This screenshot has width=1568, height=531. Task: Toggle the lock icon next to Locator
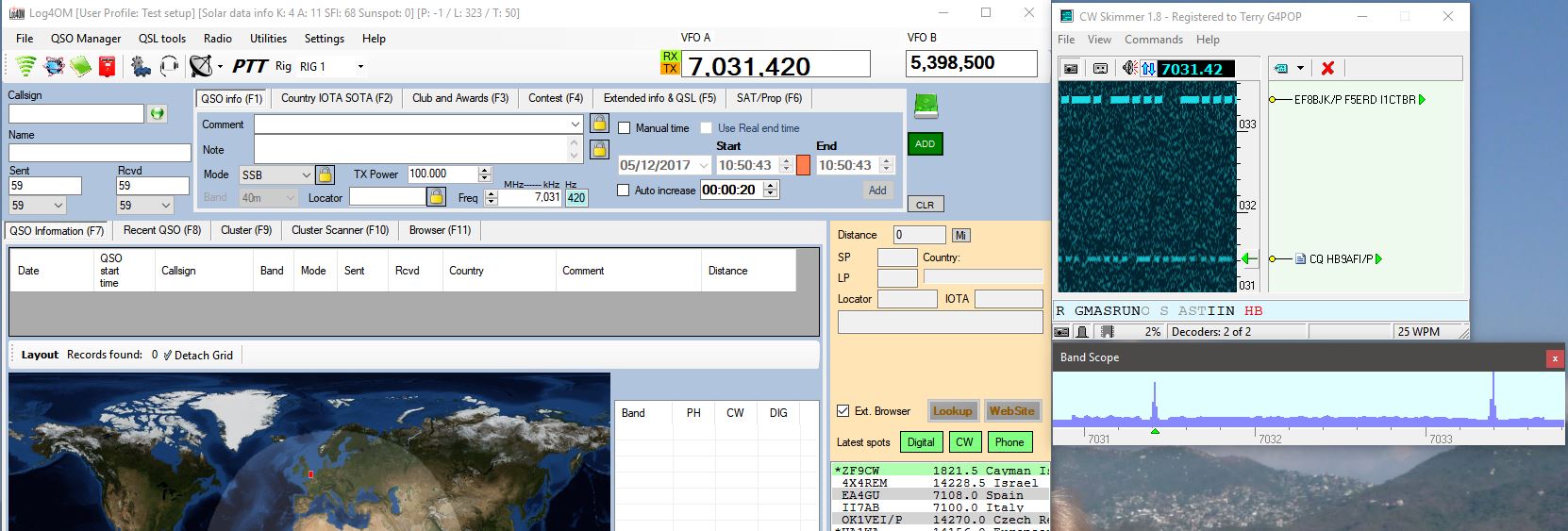click(x=436, y=196)
